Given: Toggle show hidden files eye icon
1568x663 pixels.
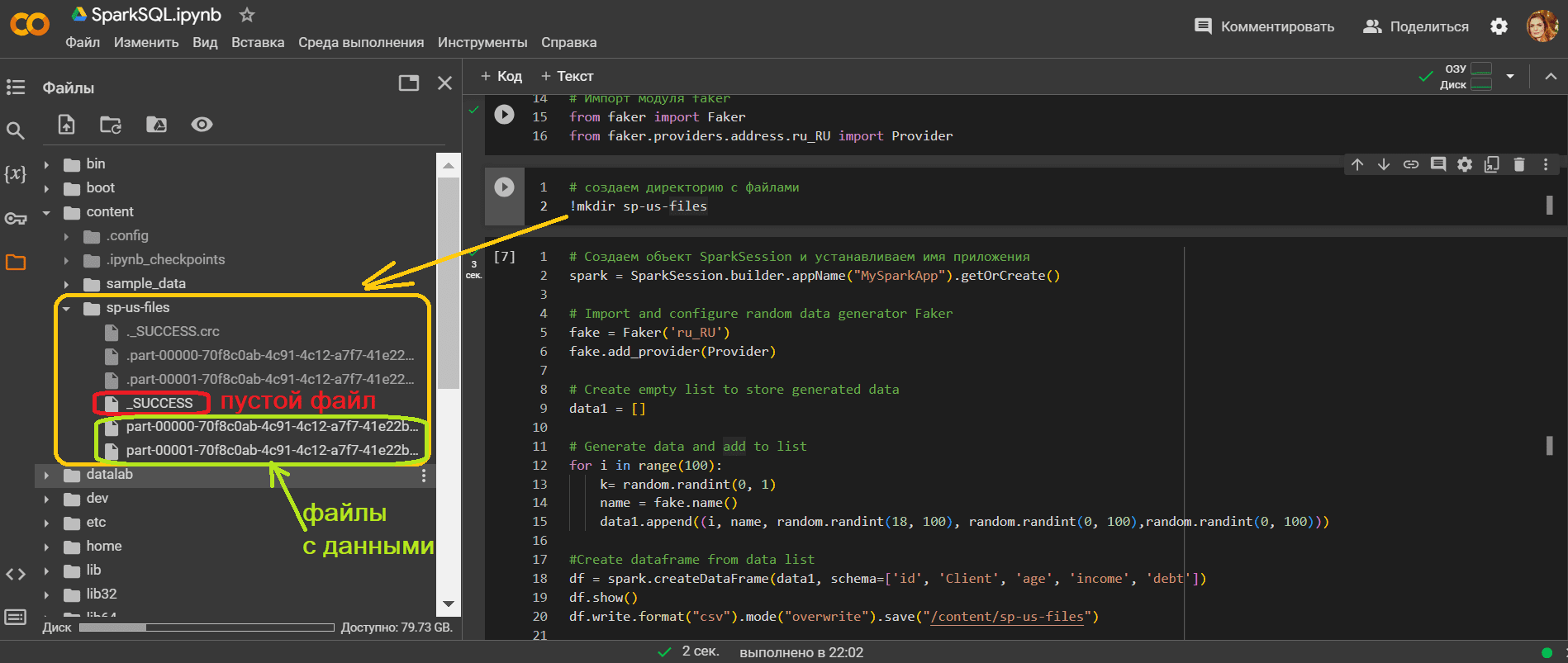Looking at the screenshot, I should 202,125.
